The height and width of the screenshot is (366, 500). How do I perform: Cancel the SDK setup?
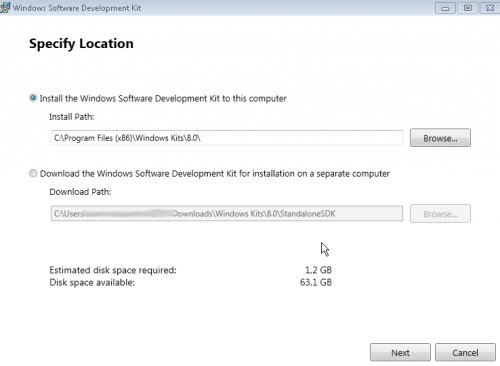[465, 352]
